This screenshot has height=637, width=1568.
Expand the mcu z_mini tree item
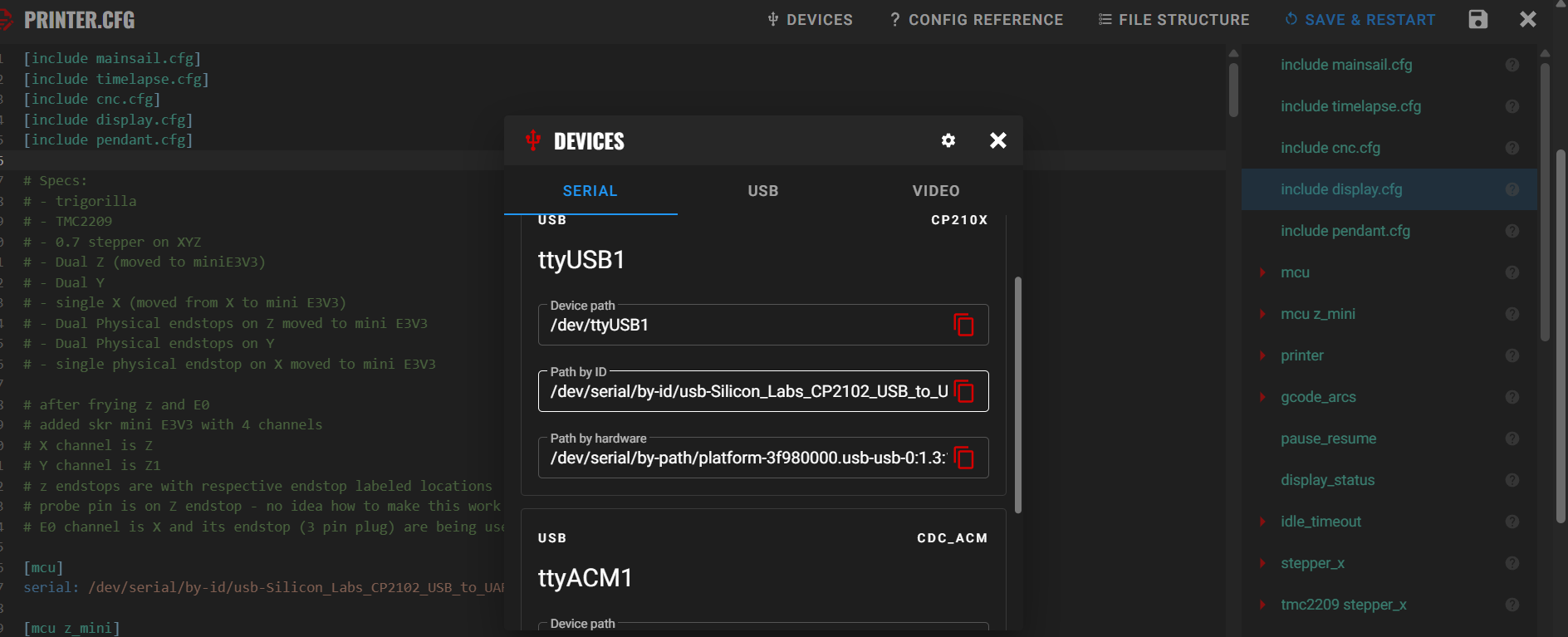point(1262,314)
